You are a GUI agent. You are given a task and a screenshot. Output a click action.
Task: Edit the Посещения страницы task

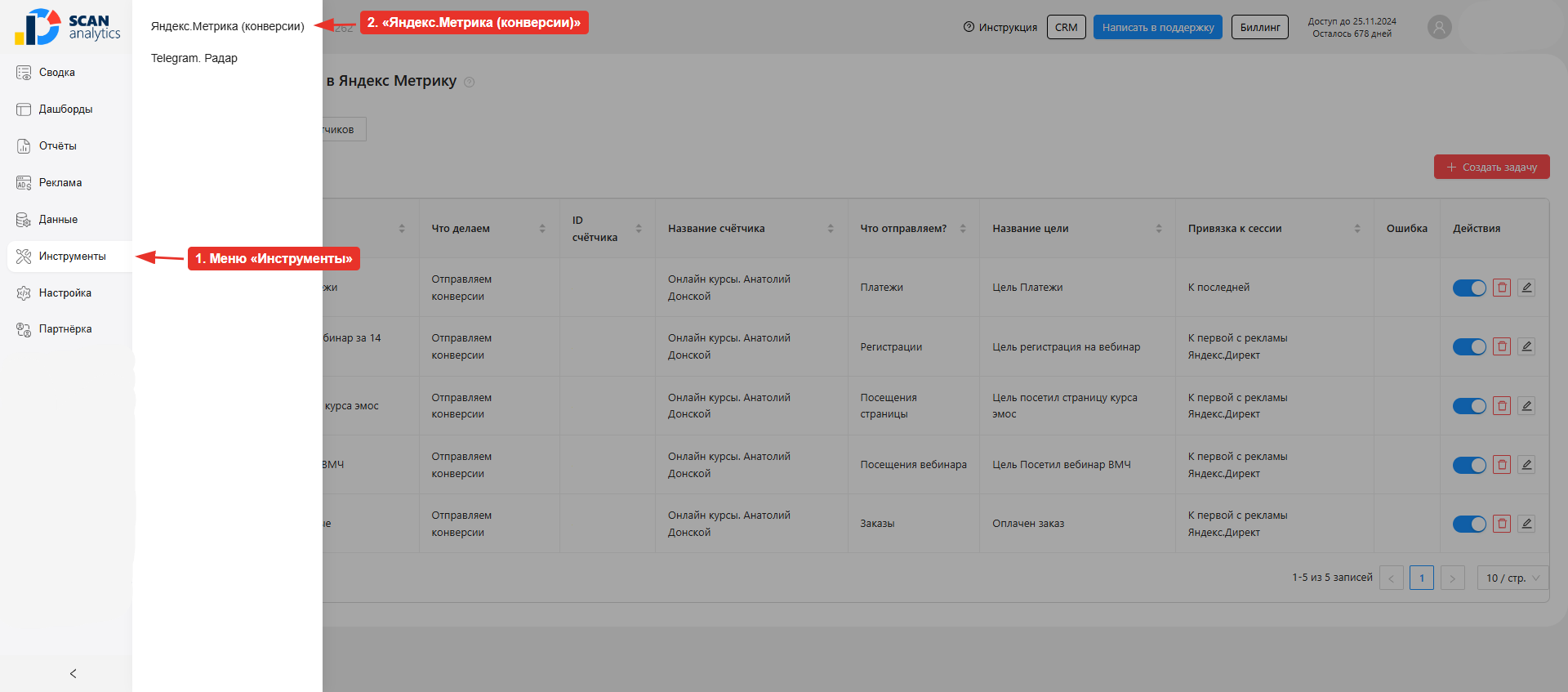(x=1526, y=406)
